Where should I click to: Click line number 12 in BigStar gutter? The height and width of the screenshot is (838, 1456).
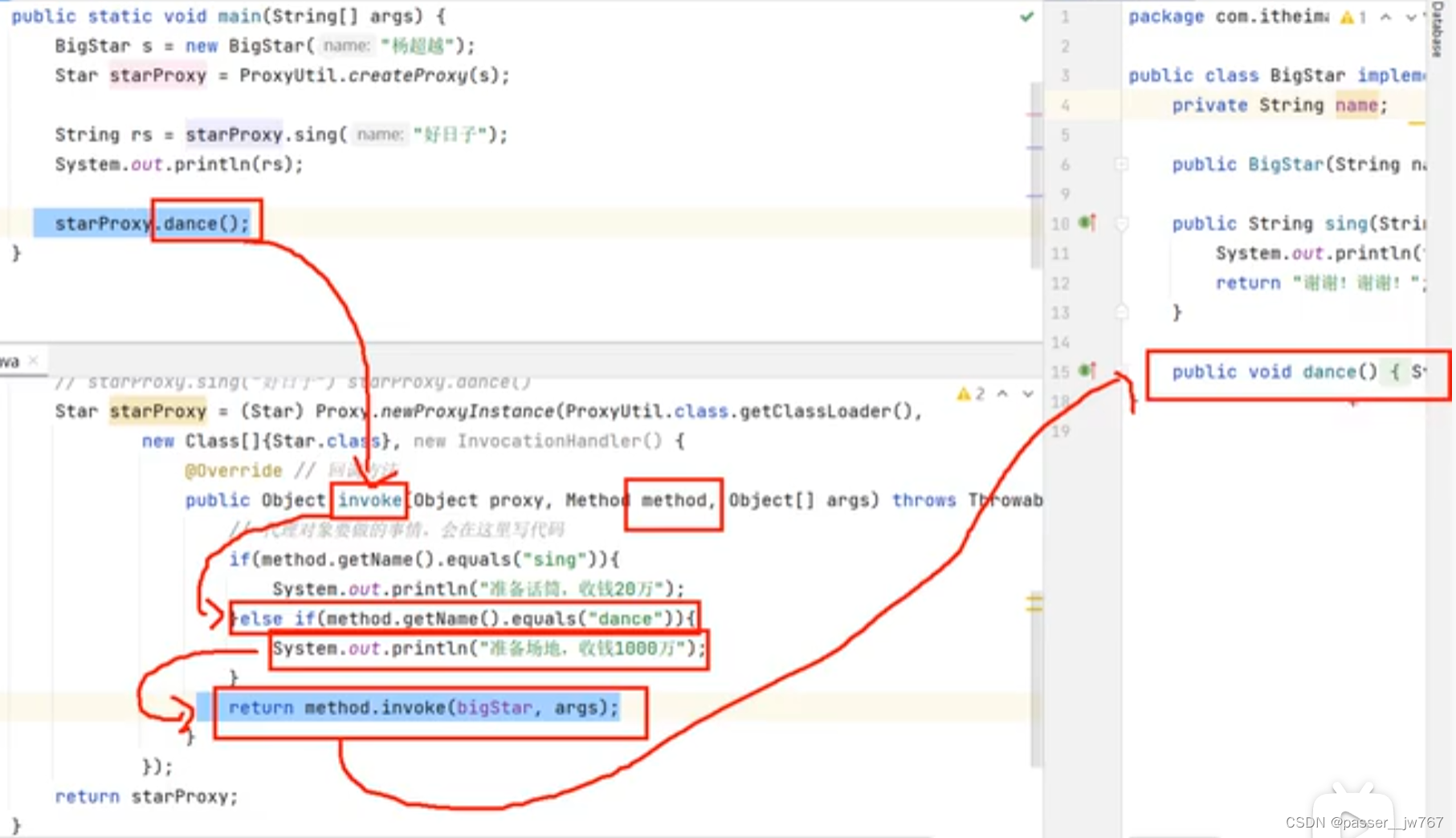pyautogui.click(x=1061, y=283)
